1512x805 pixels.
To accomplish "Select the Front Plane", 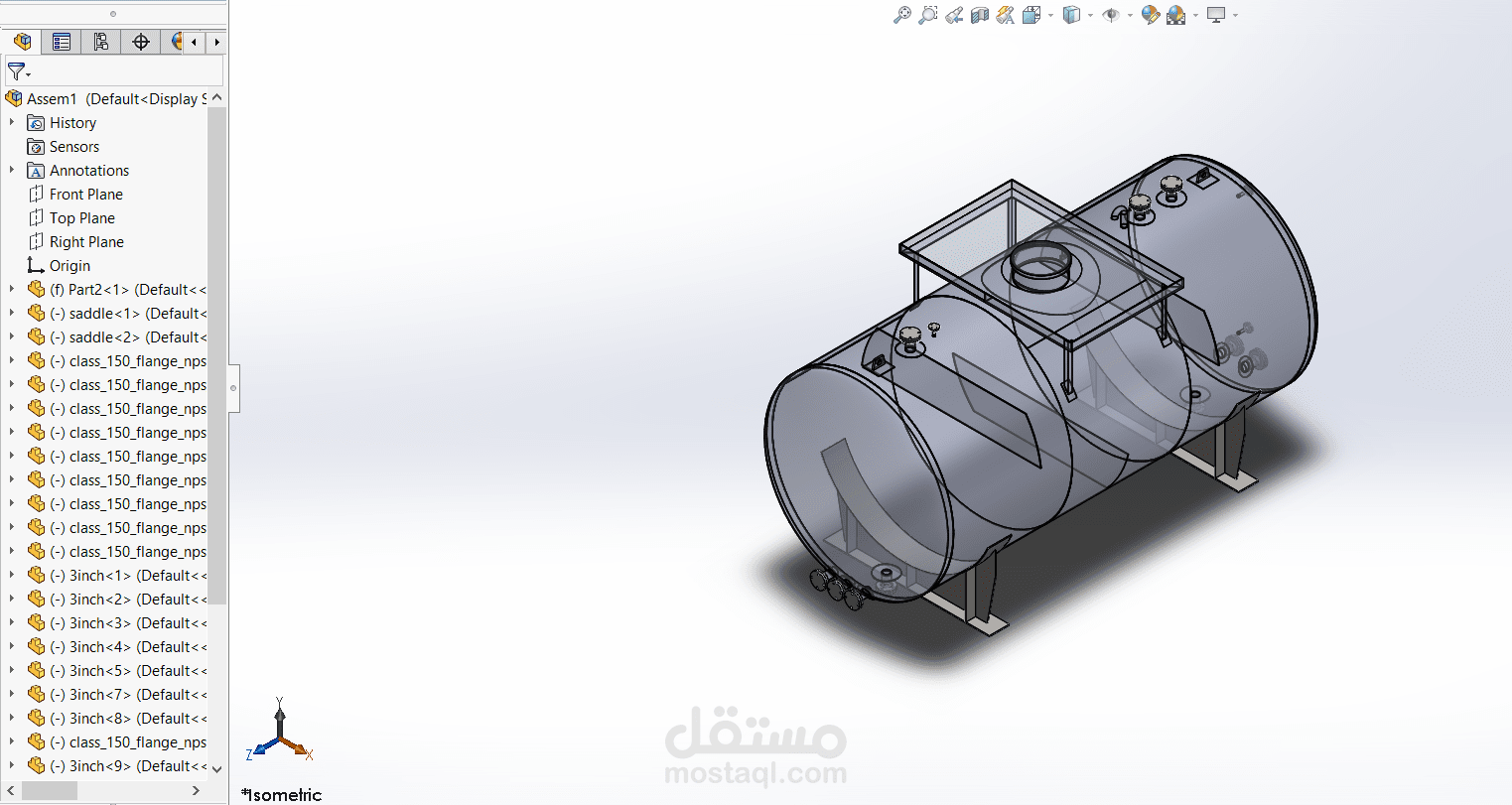I will (x=75, y=195).
